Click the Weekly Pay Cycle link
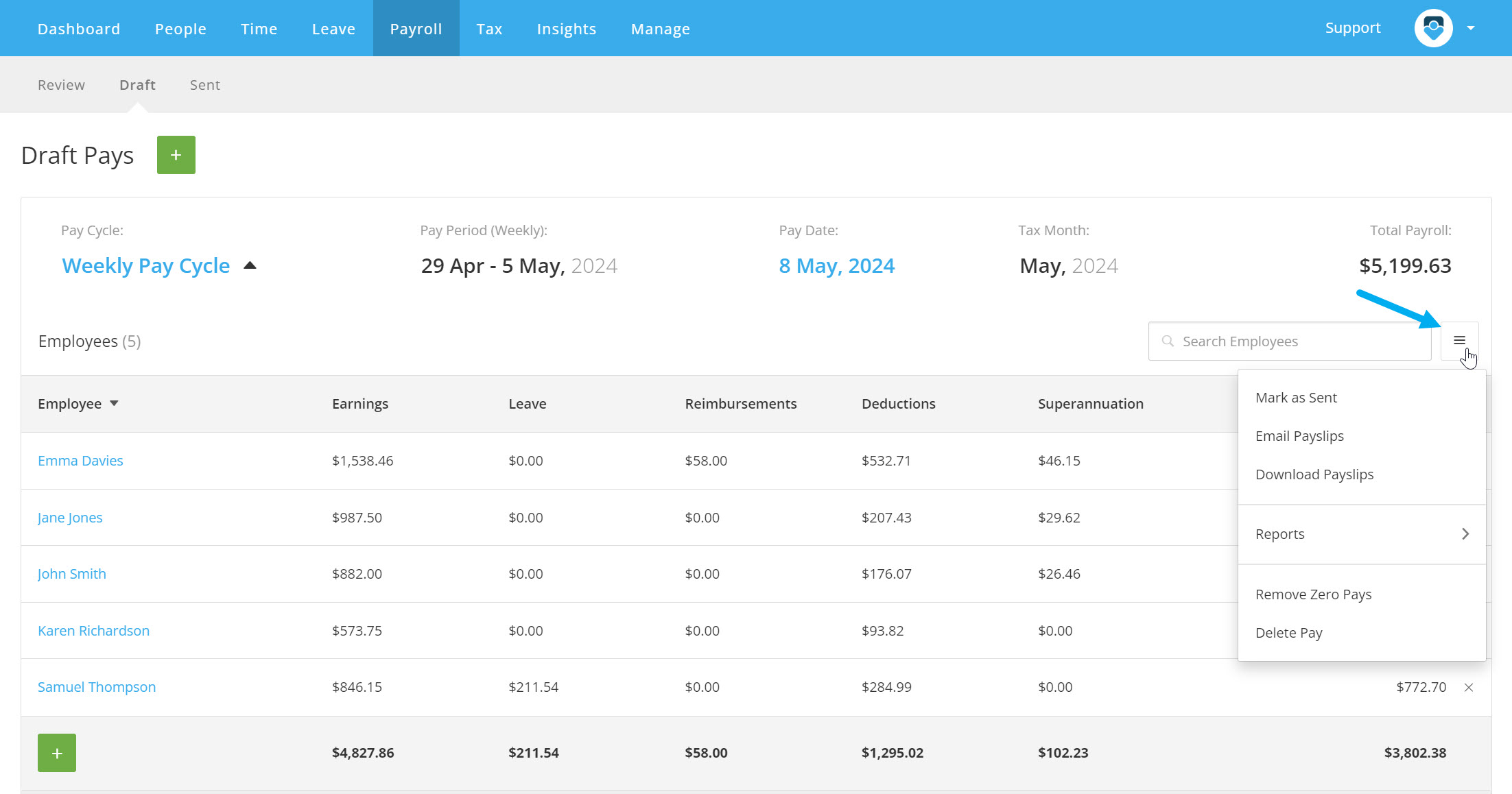 click(146, 265)
